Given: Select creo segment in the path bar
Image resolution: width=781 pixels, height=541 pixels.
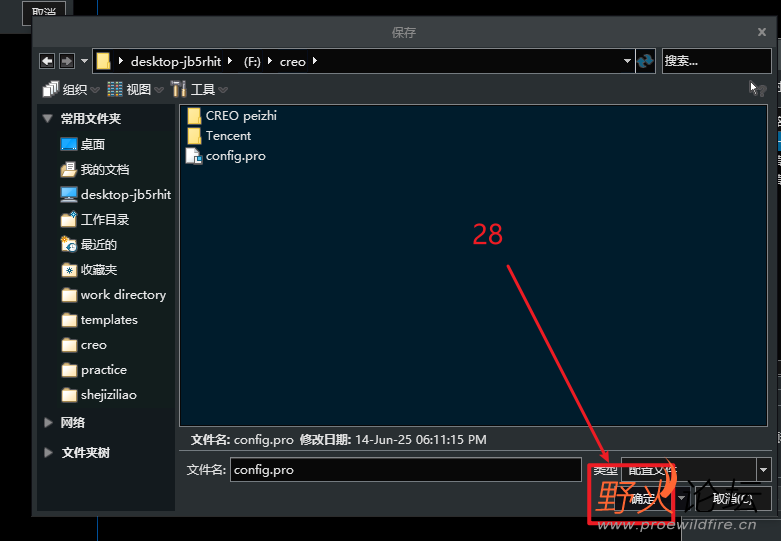Looking at the screenshot, I should tap(292, 62).
